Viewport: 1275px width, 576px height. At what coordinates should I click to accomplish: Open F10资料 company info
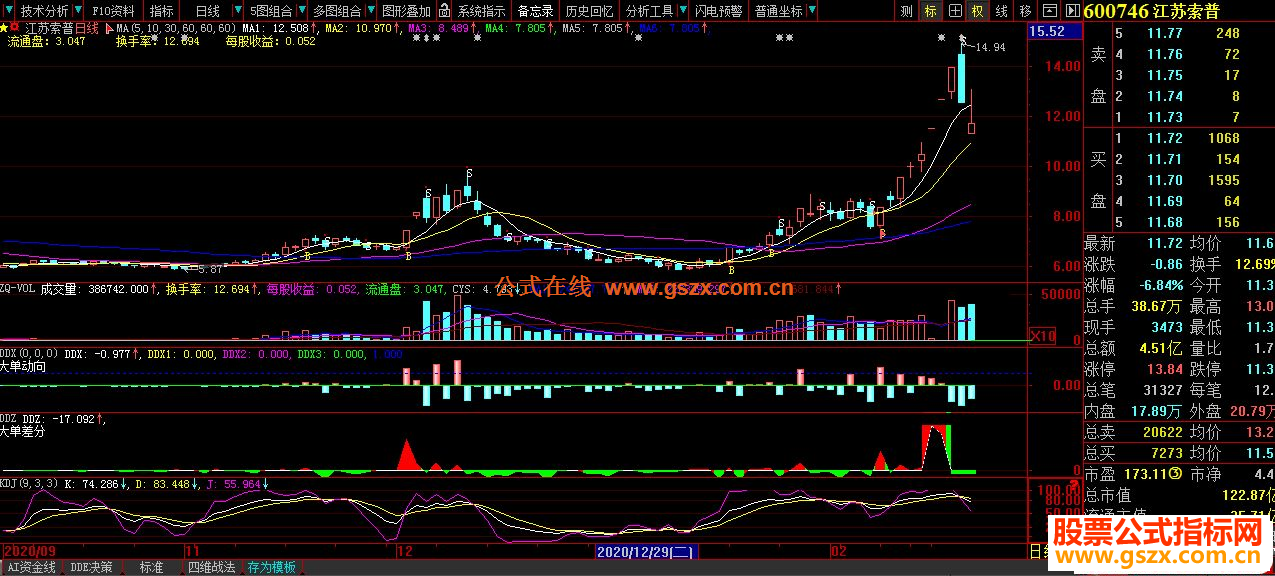point(114,10)
